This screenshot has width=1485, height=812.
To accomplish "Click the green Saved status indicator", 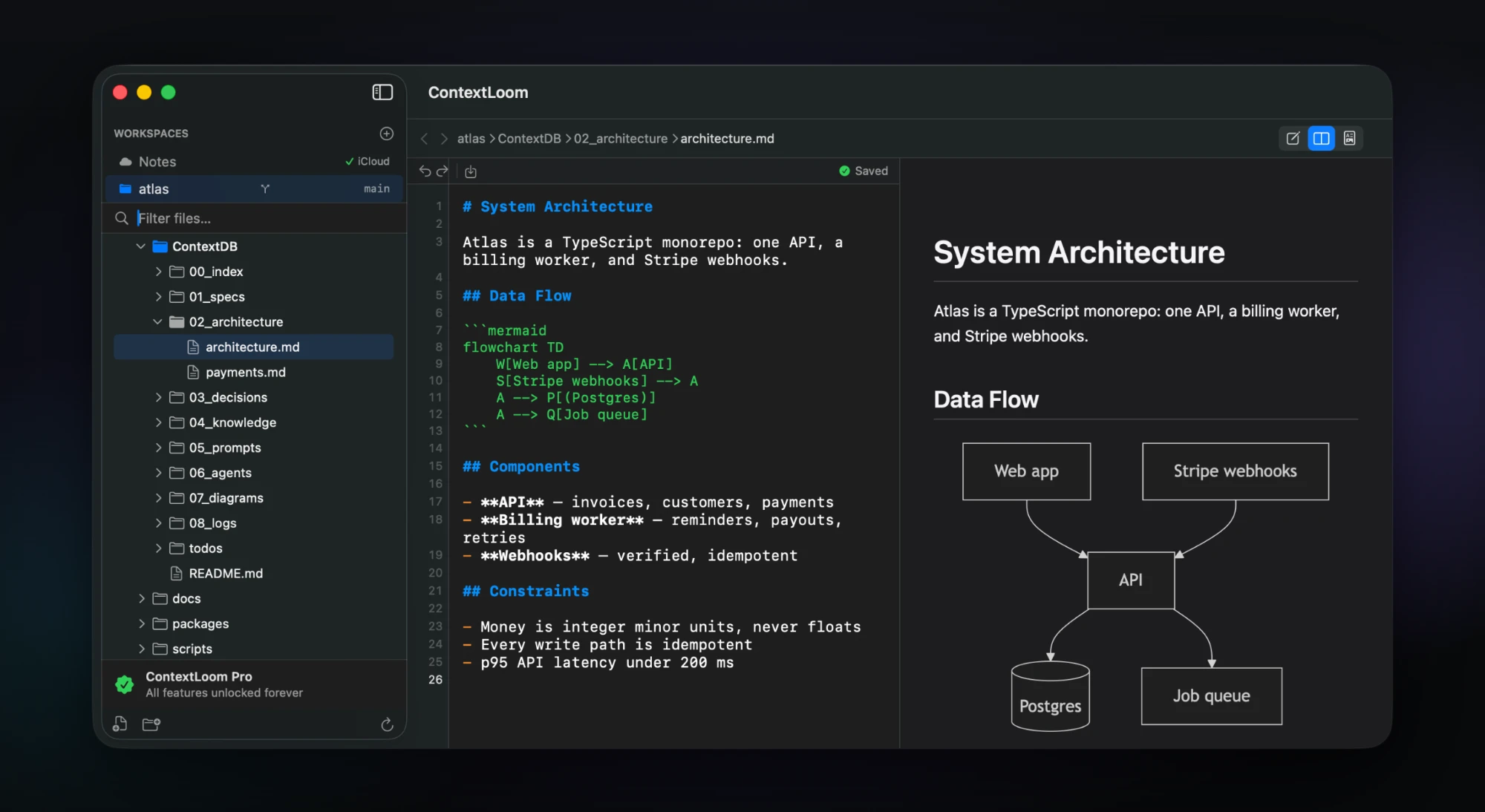I will pyautogui.click(x=864, y=171).
